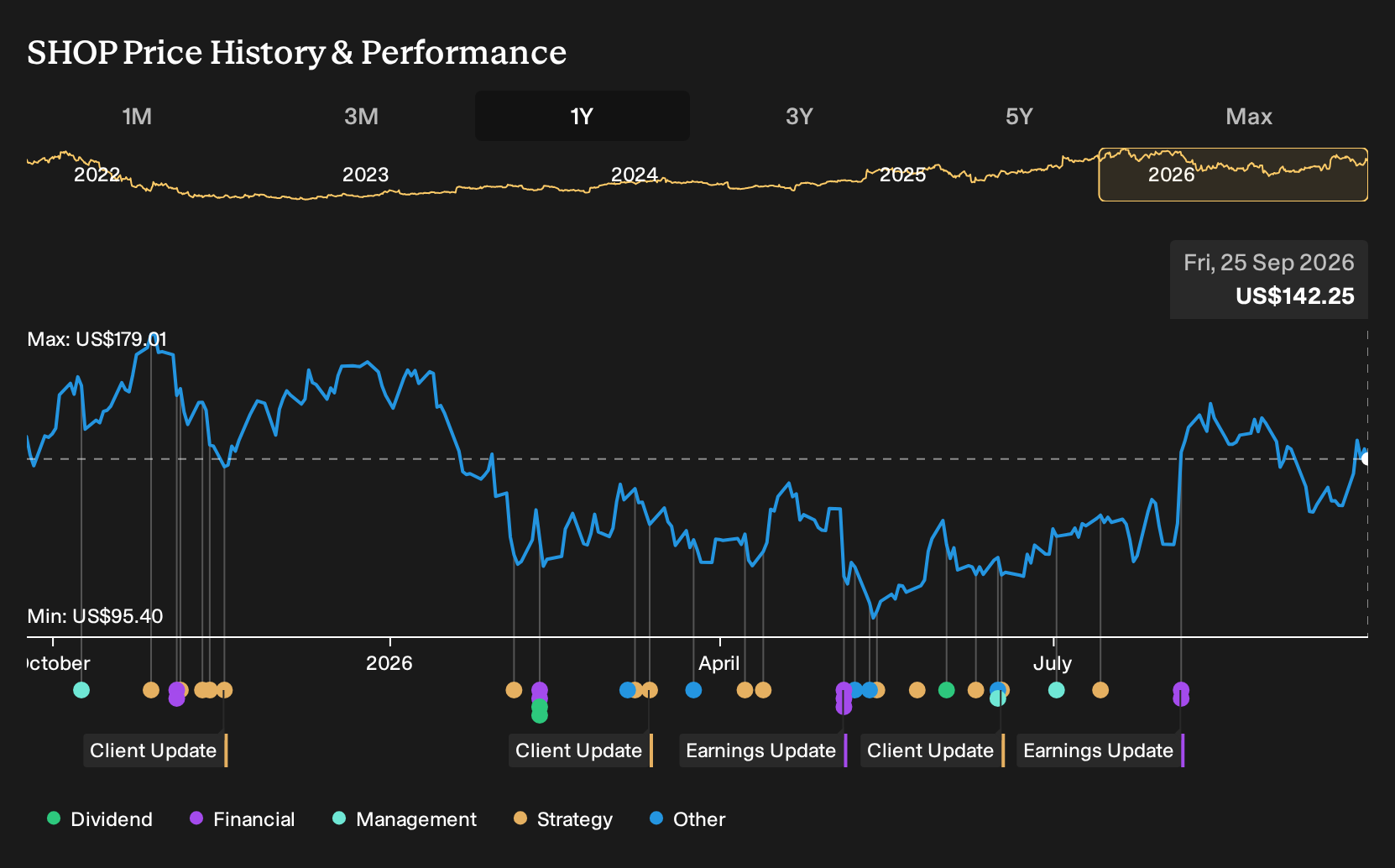Switch to the 5Y time range
The width and height of the screenshot is (1395, 868).
[x=1019, y=117]
